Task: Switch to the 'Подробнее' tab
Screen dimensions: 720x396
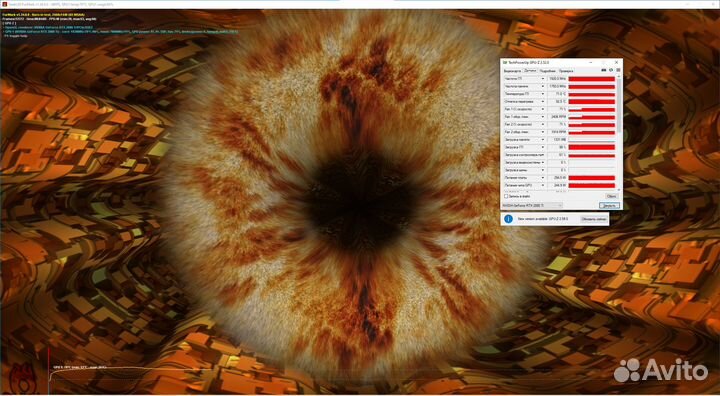Action: coord(547,71)
